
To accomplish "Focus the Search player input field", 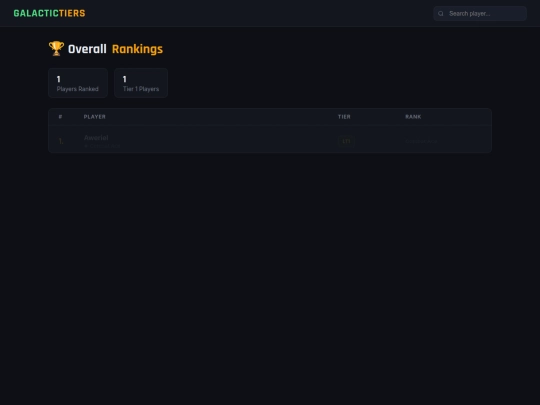I will (x=480, y=13).
